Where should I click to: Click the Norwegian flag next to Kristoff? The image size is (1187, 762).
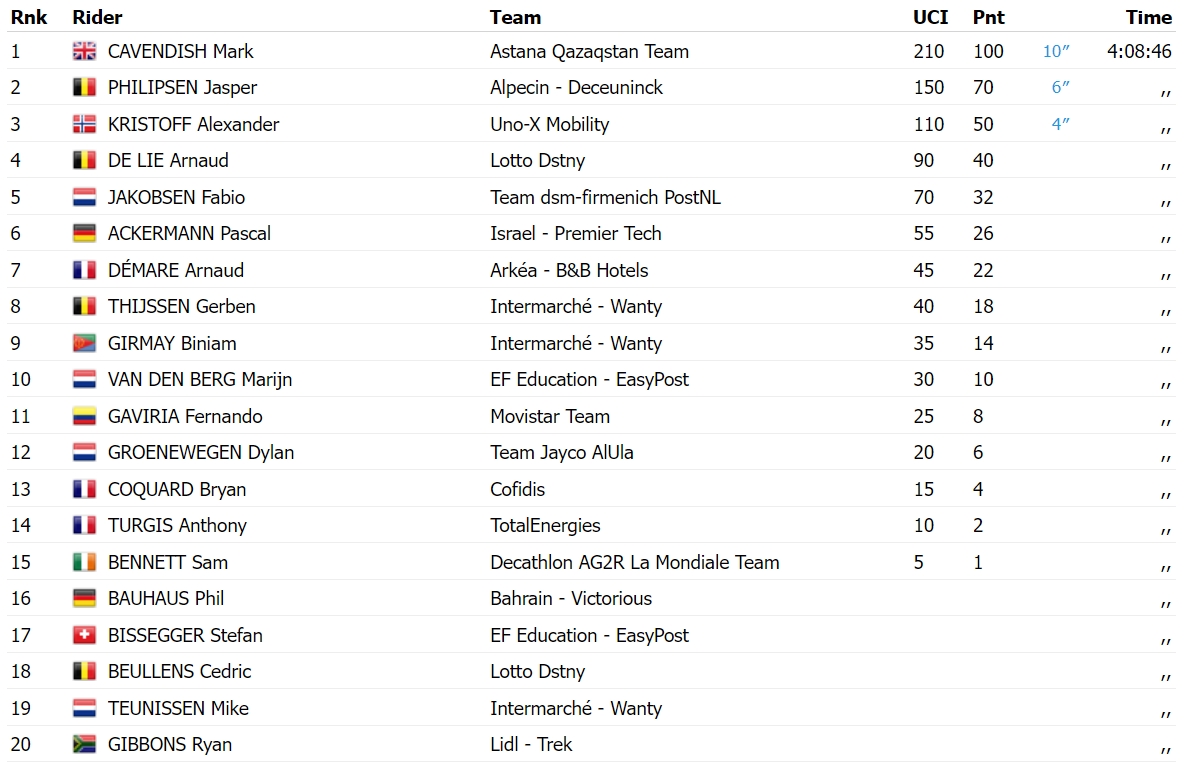tap(84, 124)
